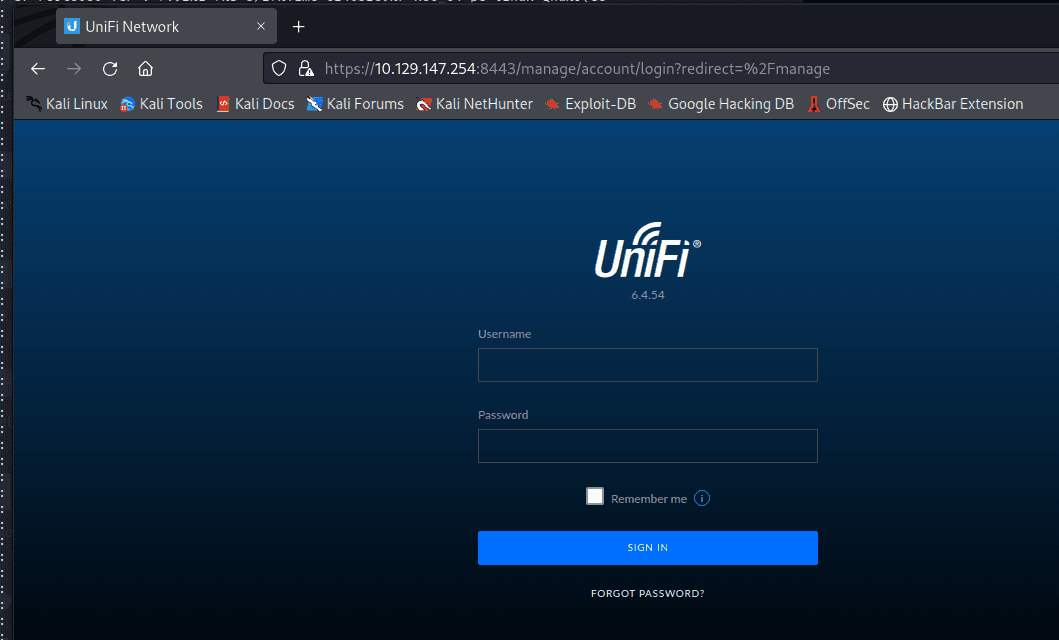
Task: Click the padlock security warning icon
Action: point(306,69)
